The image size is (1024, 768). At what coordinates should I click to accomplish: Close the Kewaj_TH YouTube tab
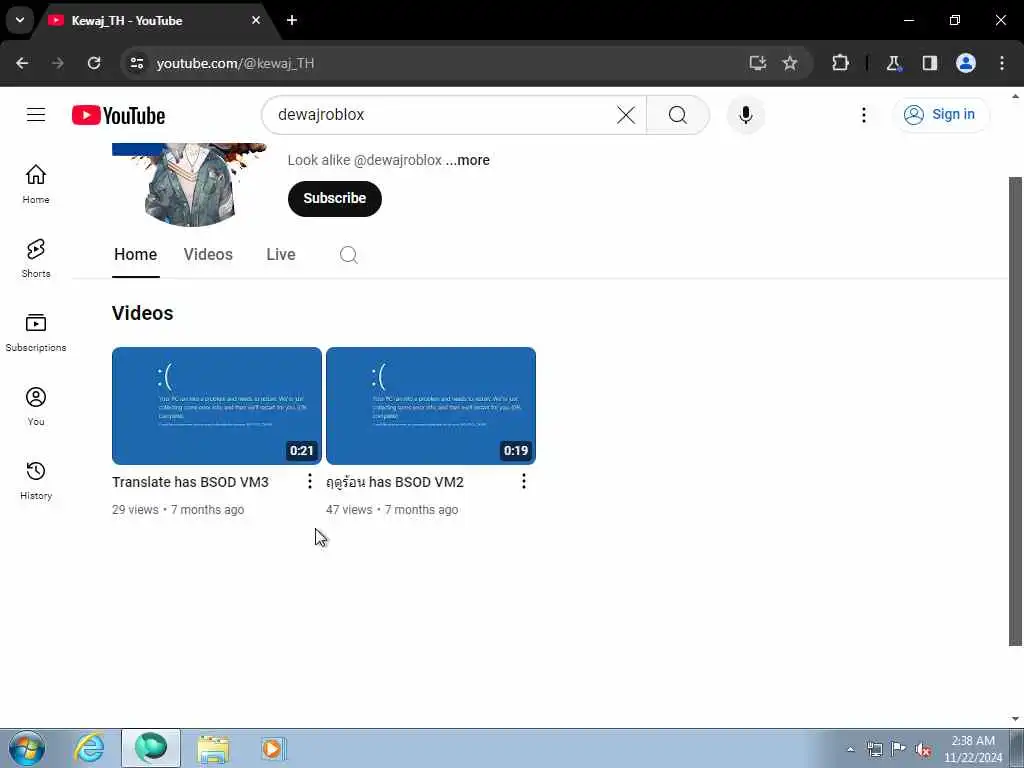pyautogui.click(x=256, y=20)
